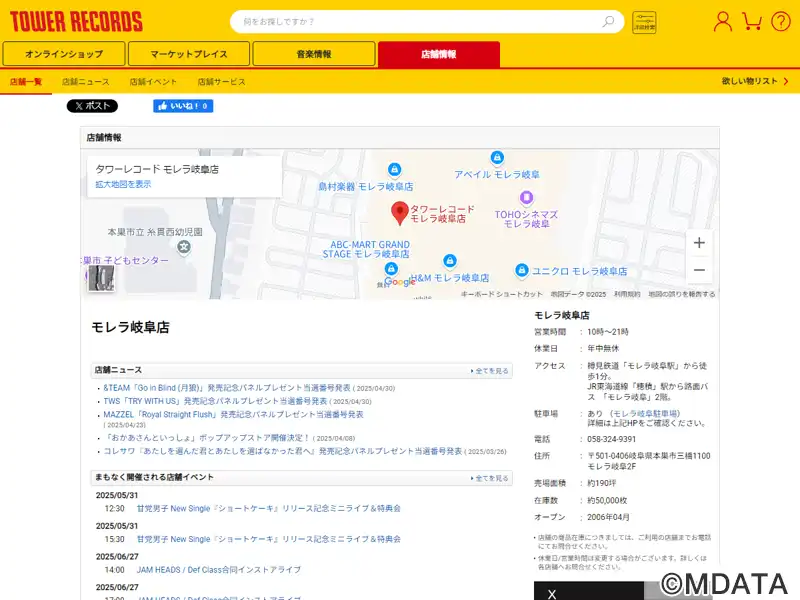Open the 欲しい物リスト link
The width and height of the screenshot is (800, 600).
[x=755, y=81]
